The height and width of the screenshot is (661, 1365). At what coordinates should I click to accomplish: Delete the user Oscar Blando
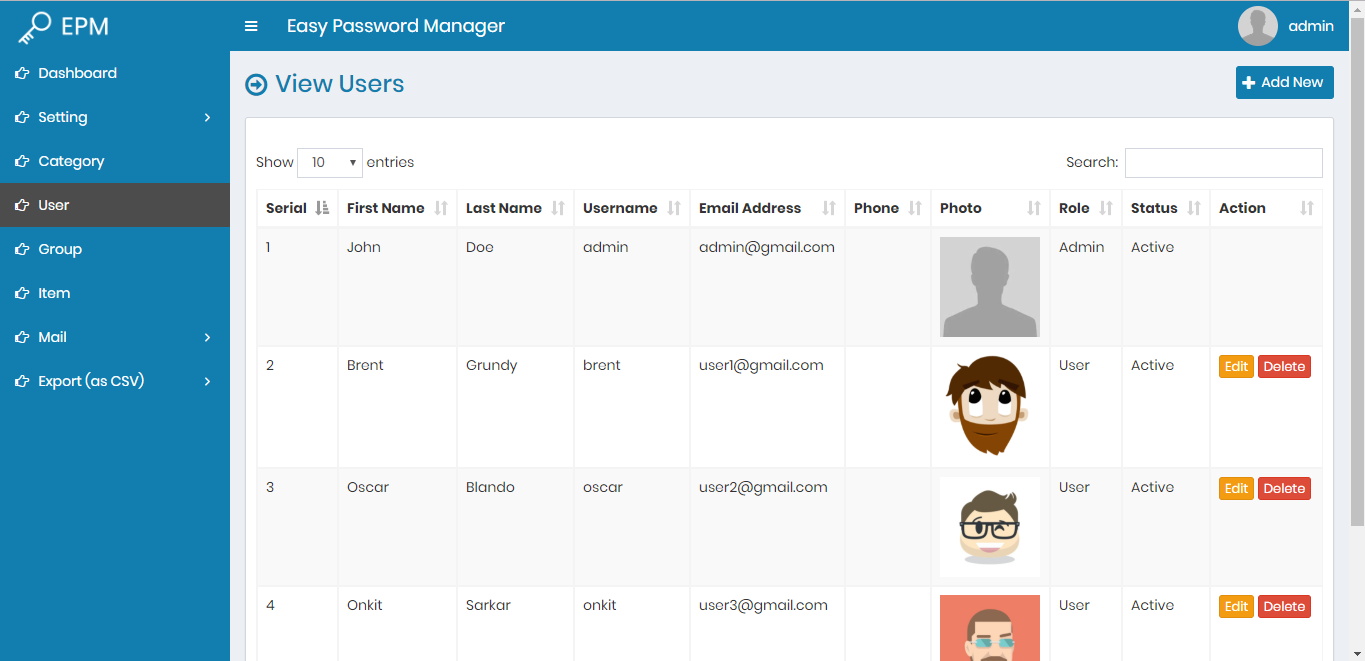pyautogui.click(x=1284, y=489)
